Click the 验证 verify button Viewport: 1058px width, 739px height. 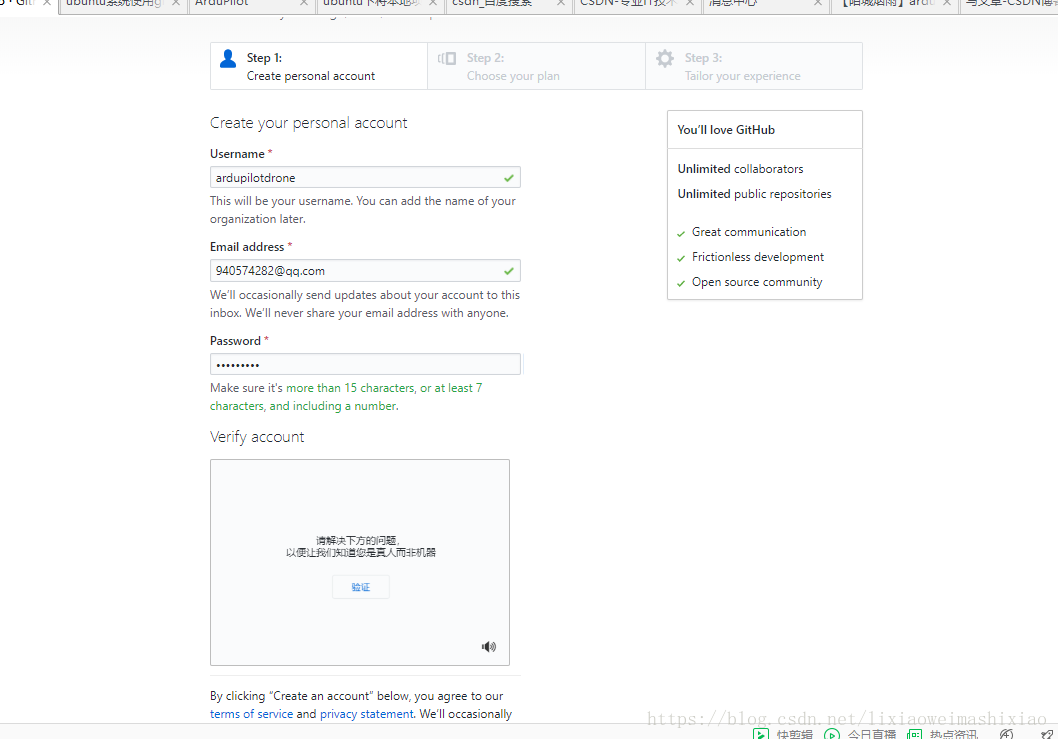pos(360,587)
